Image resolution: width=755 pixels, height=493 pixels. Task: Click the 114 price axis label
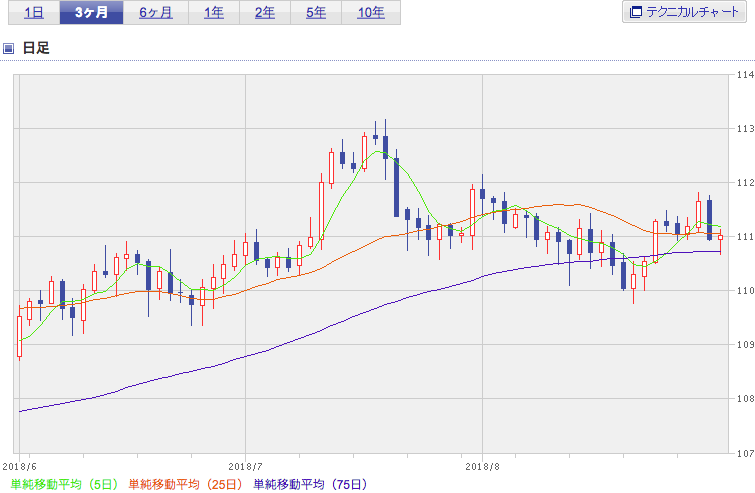tap(745, 75)
